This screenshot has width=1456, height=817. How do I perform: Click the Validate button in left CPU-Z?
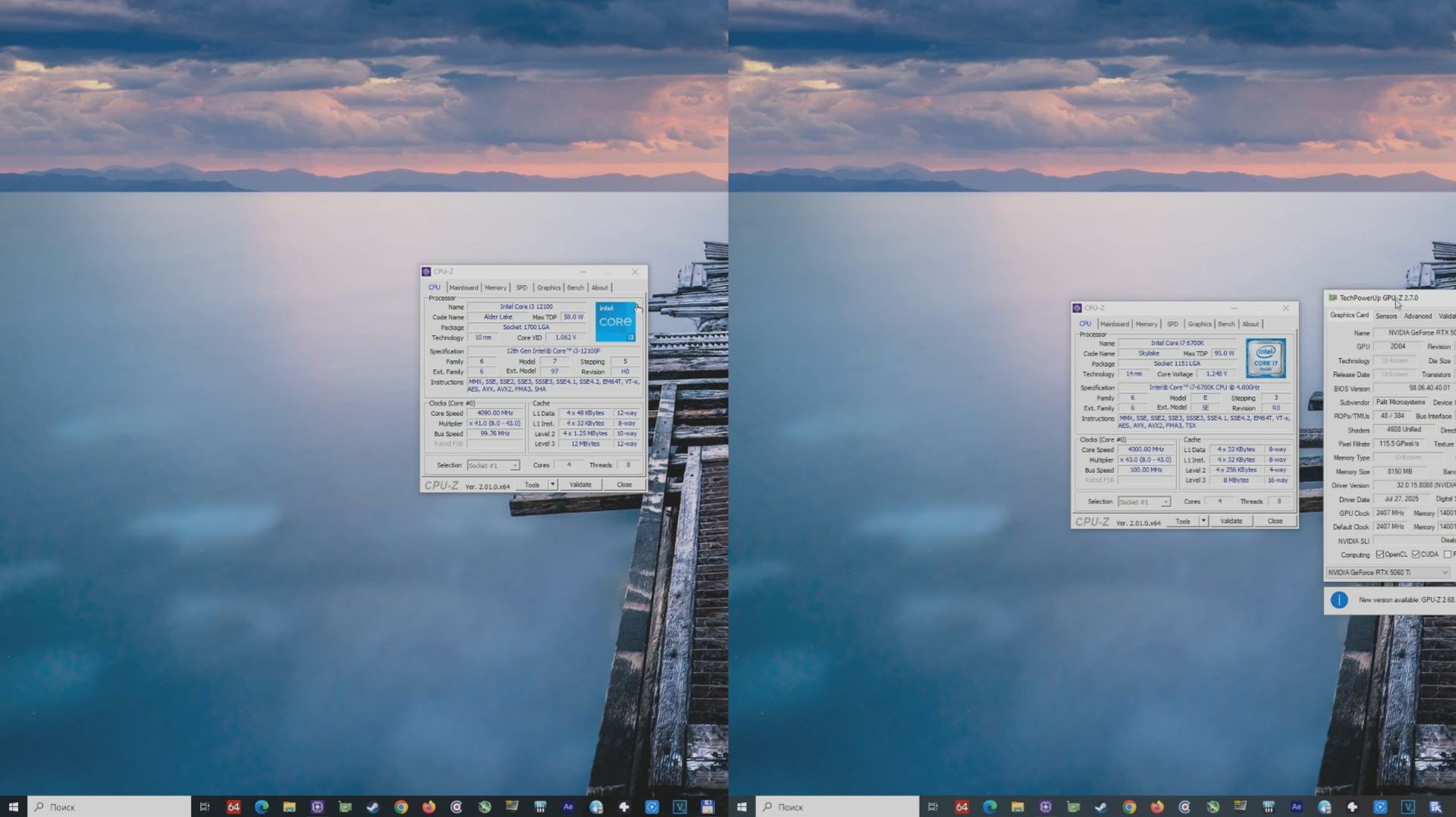(581, 484)
